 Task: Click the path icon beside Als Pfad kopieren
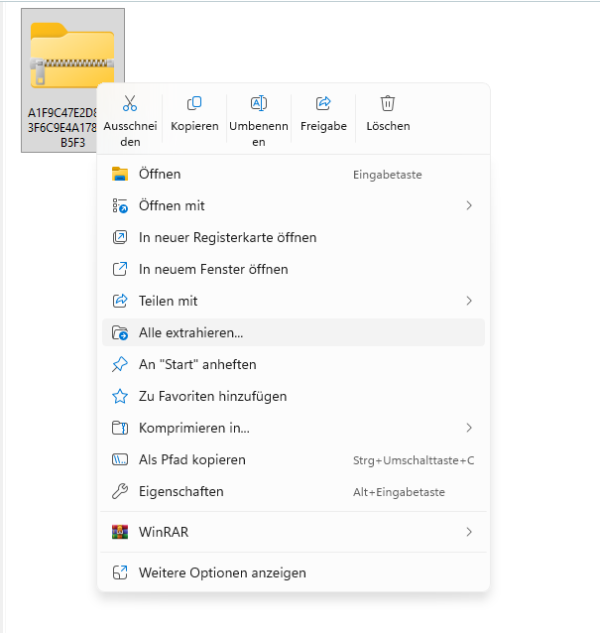(120, 460)
